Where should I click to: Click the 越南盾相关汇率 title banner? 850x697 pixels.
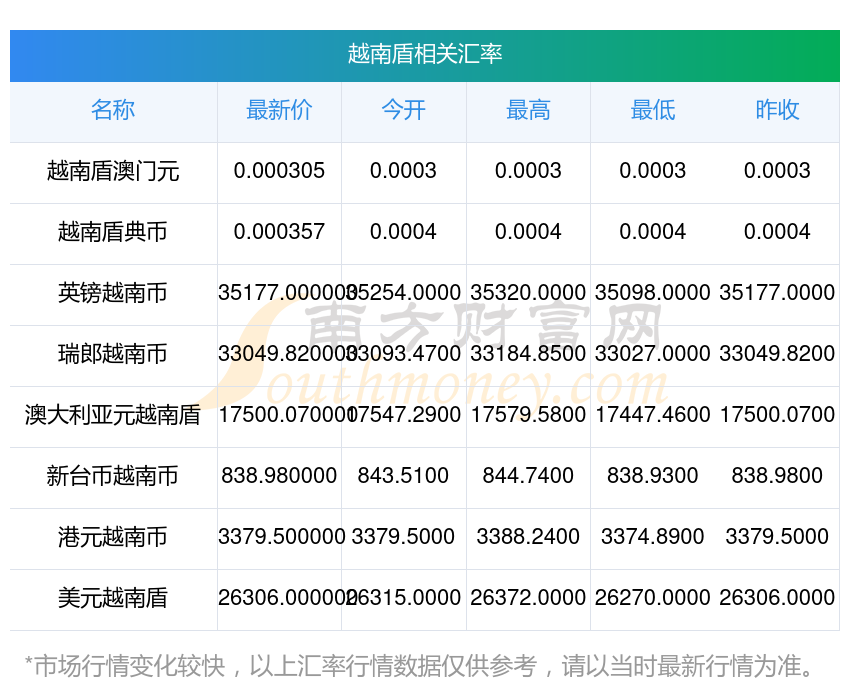pos(425,54)
